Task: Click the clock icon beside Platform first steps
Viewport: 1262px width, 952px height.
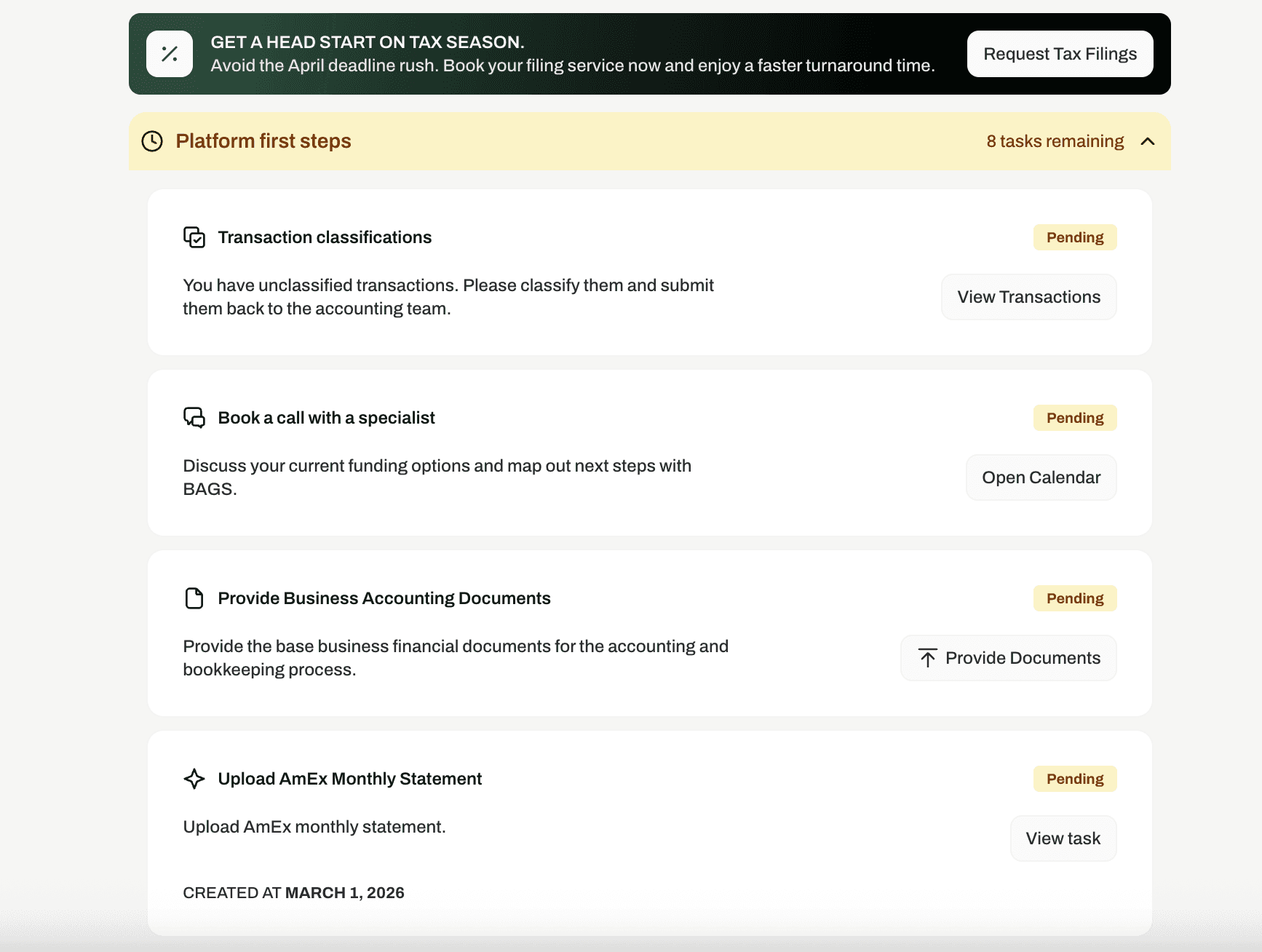Action: click(152, 141)
